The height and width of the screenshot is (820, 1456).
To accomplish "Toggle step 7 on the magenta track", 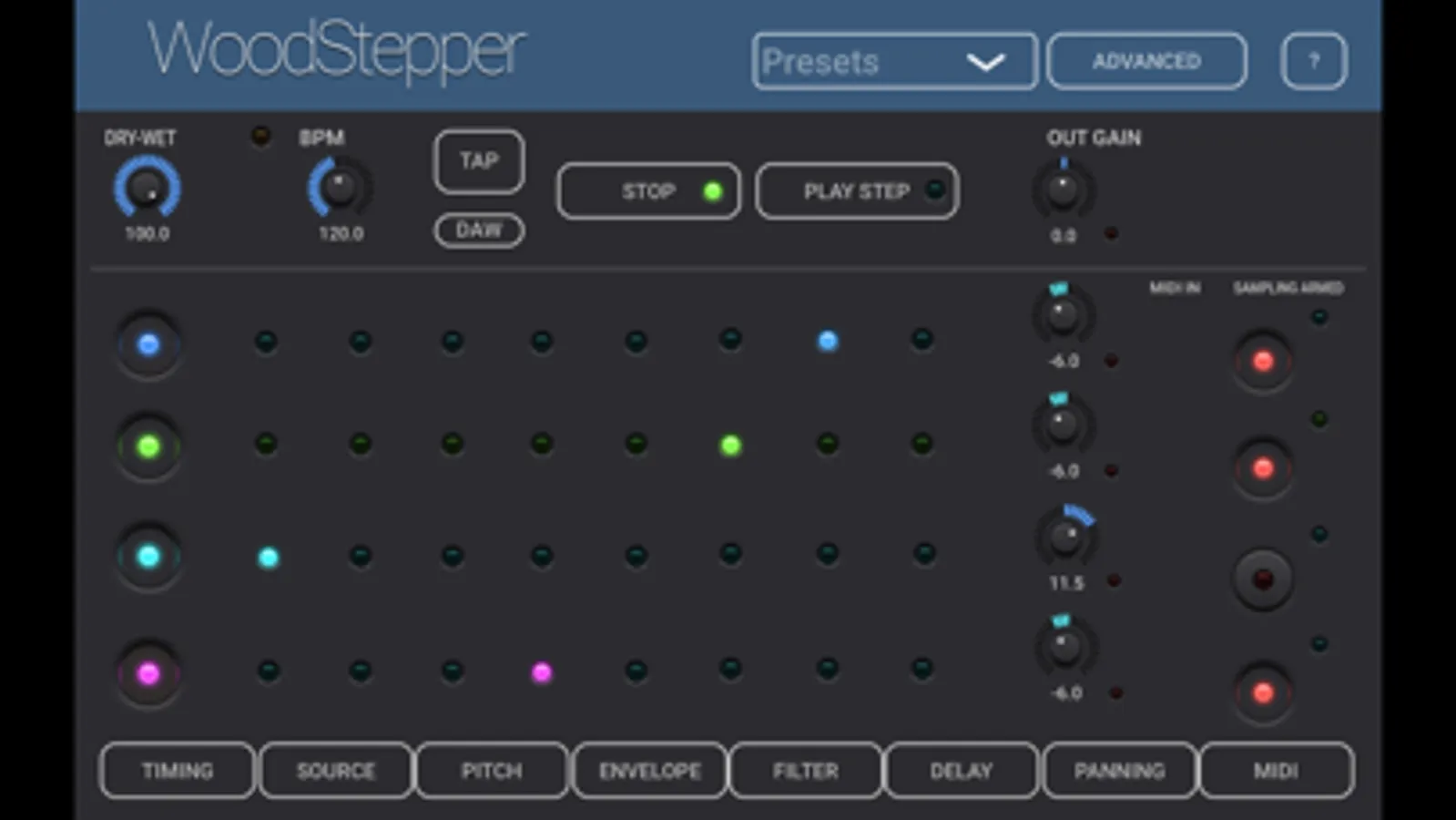I will 828,669.
